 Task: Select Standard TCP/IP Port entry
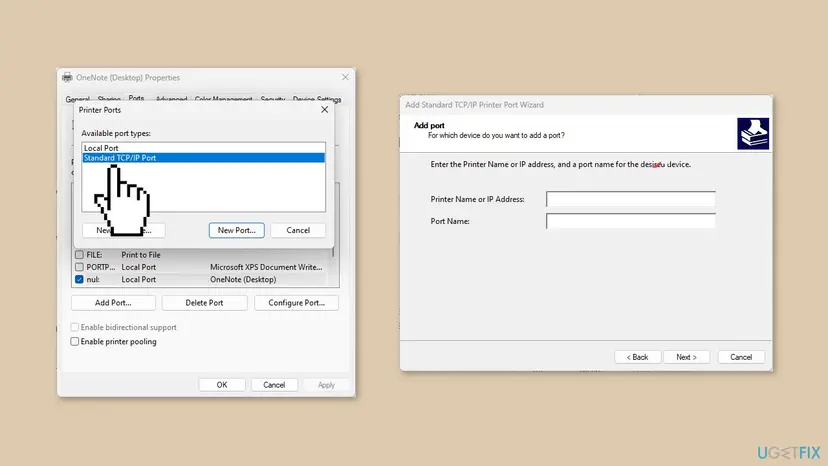[x=203, y=157]
